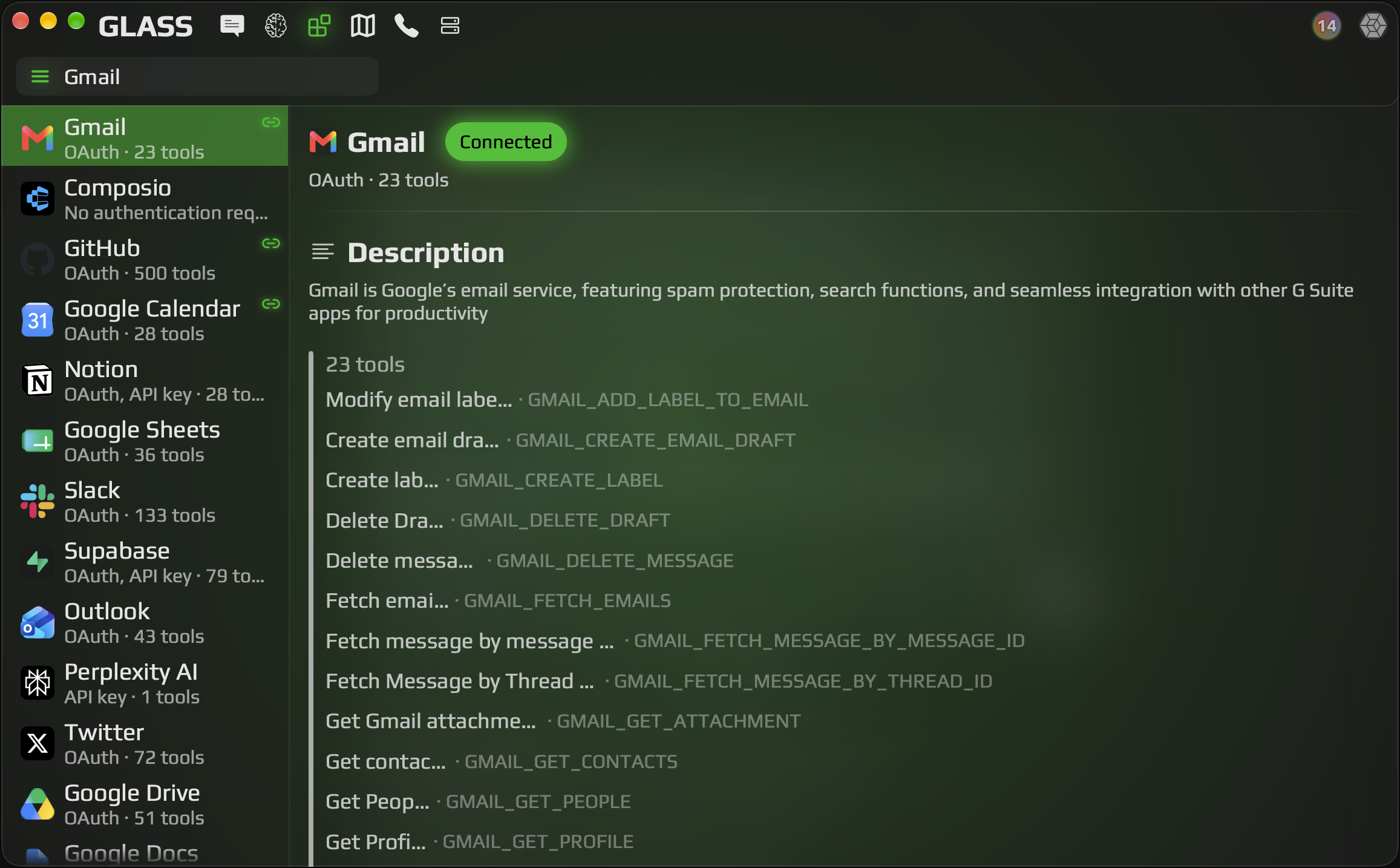Open GitHub integration

(145, 260)
